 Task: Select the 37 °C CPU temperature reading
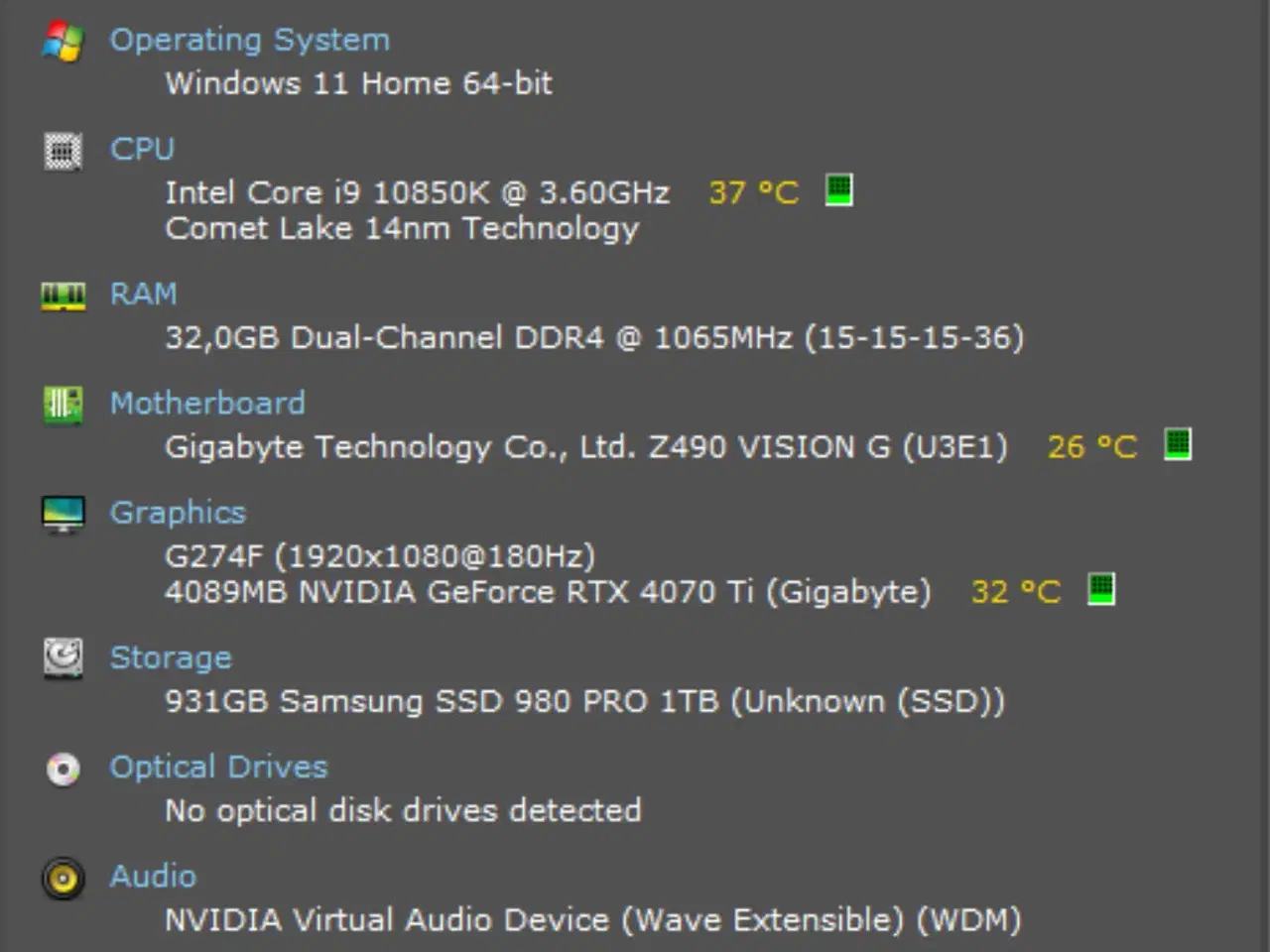click(x=754, y=191)
